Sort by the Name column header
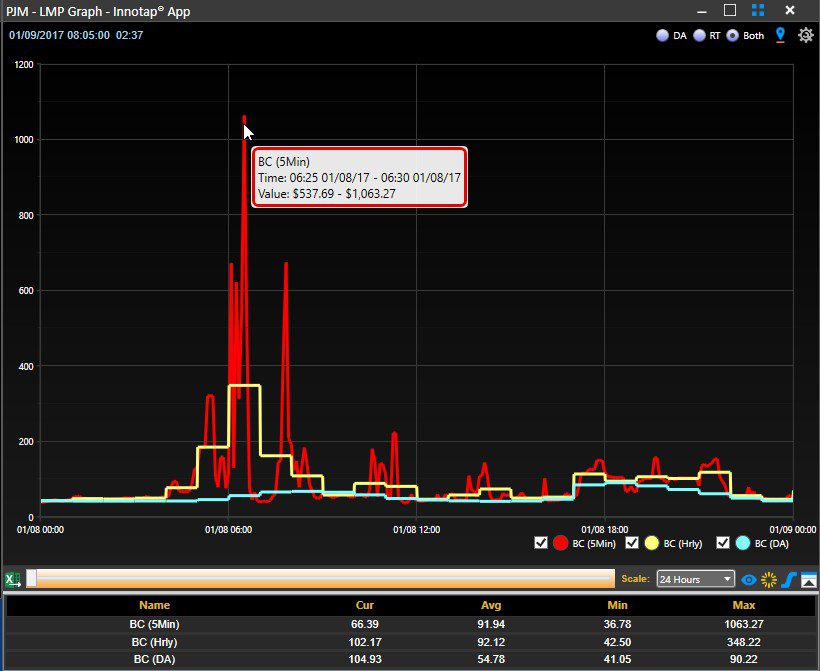This screenshot has height=671, width=820. pos(154,605)
